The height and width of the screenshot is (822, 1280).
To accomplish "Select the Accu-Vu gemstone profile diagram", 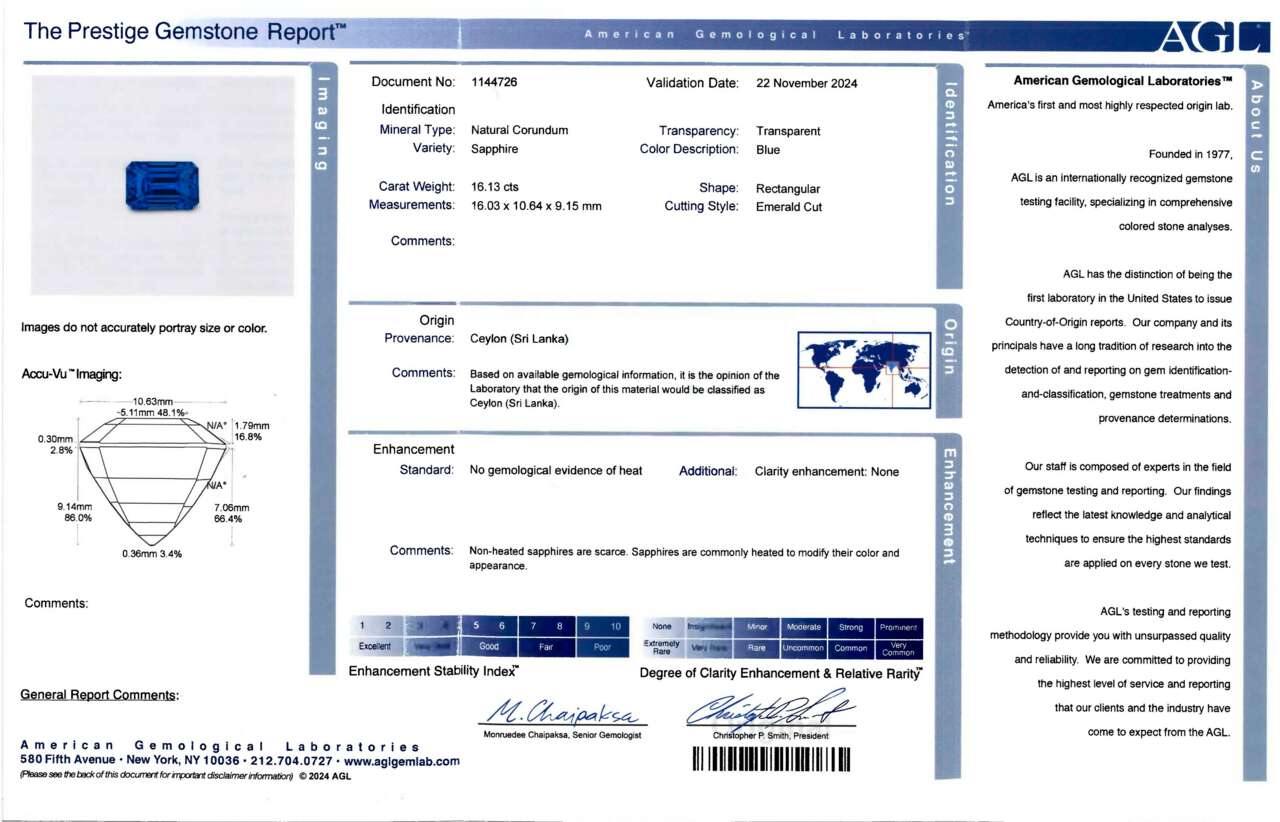I will [x=152, y=481].
